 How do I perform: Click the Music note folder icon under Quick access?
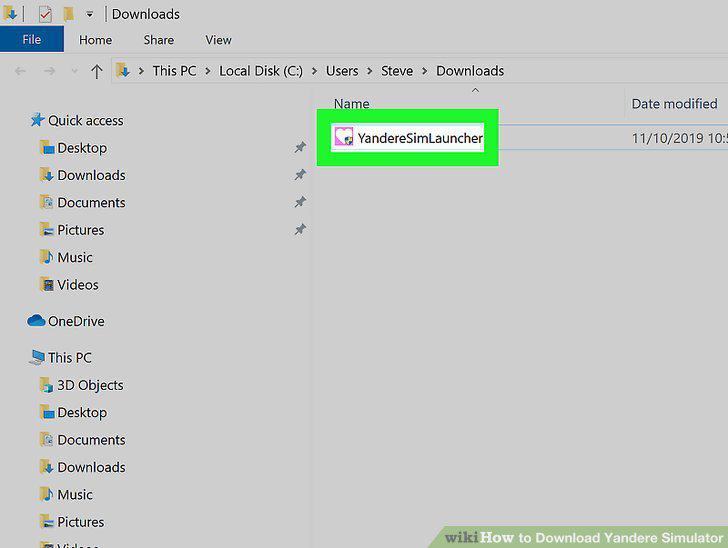(46, 257)
